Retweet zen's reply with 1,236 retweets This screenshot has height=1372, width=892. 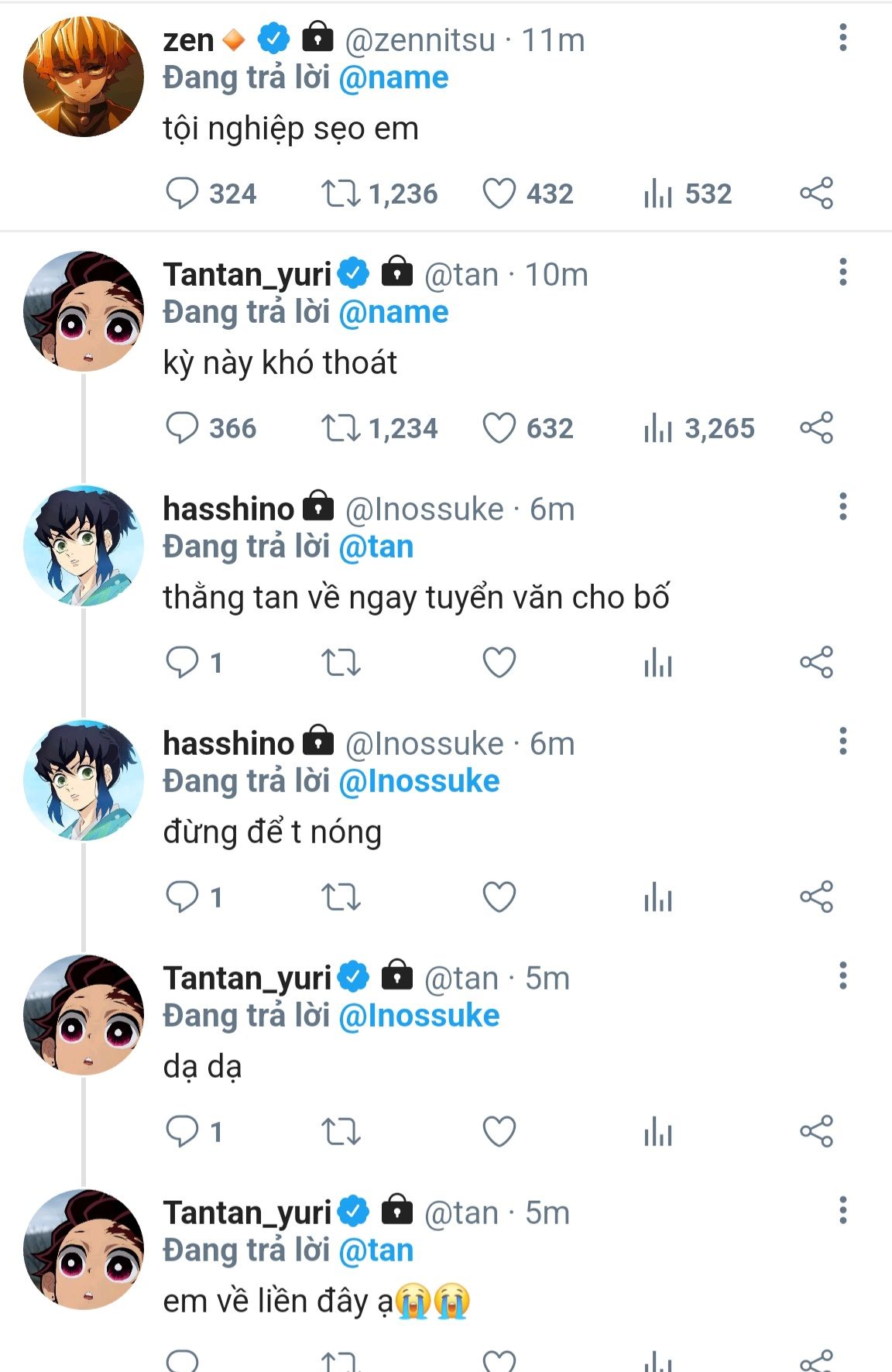(341, 194)
